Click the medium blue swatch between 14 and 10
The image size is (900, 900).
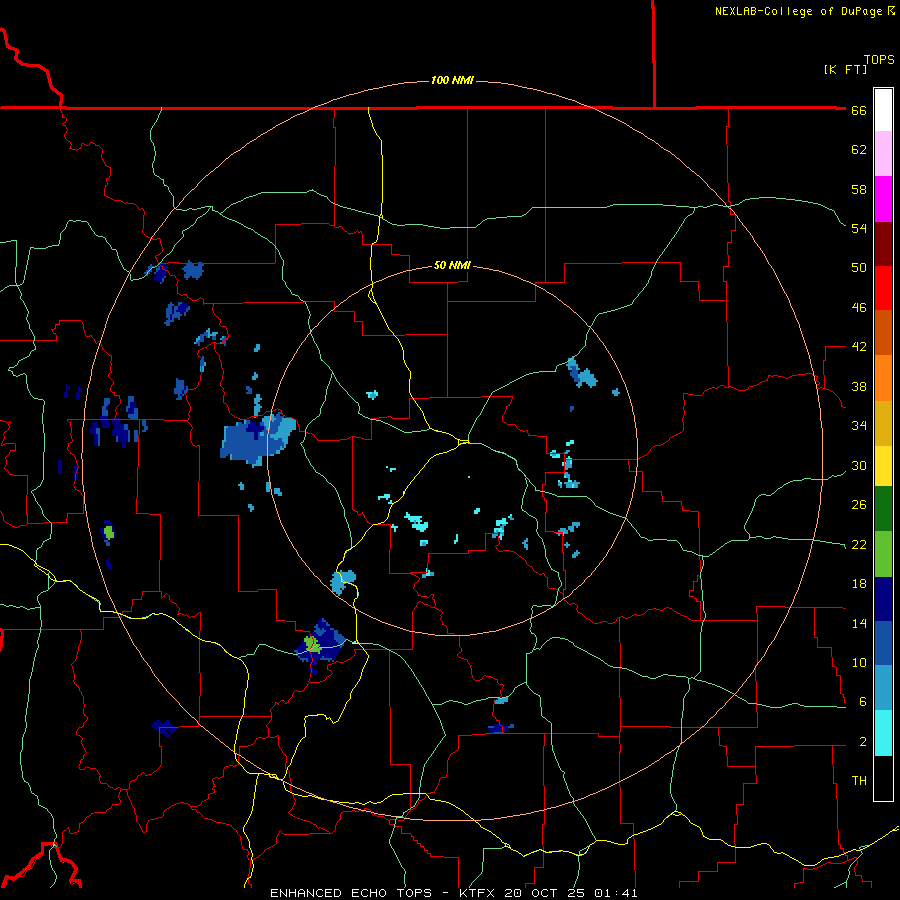(883, 643)
